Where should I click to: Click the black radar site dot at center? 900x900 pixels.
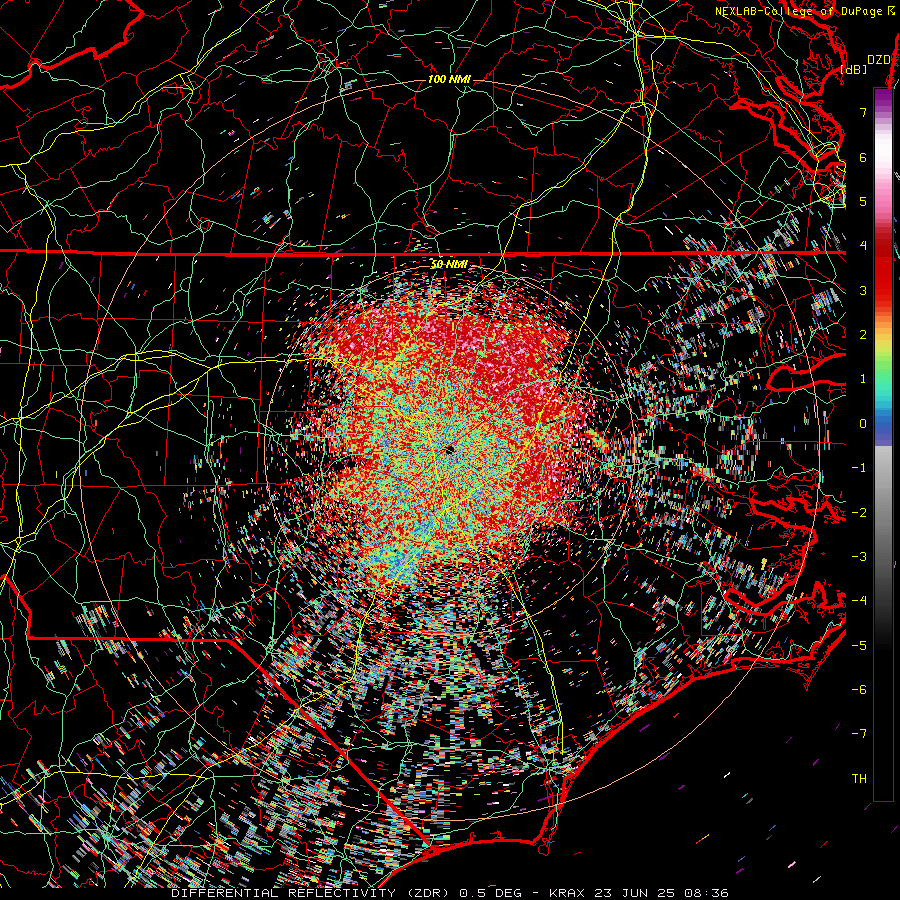tap(449, 449)
